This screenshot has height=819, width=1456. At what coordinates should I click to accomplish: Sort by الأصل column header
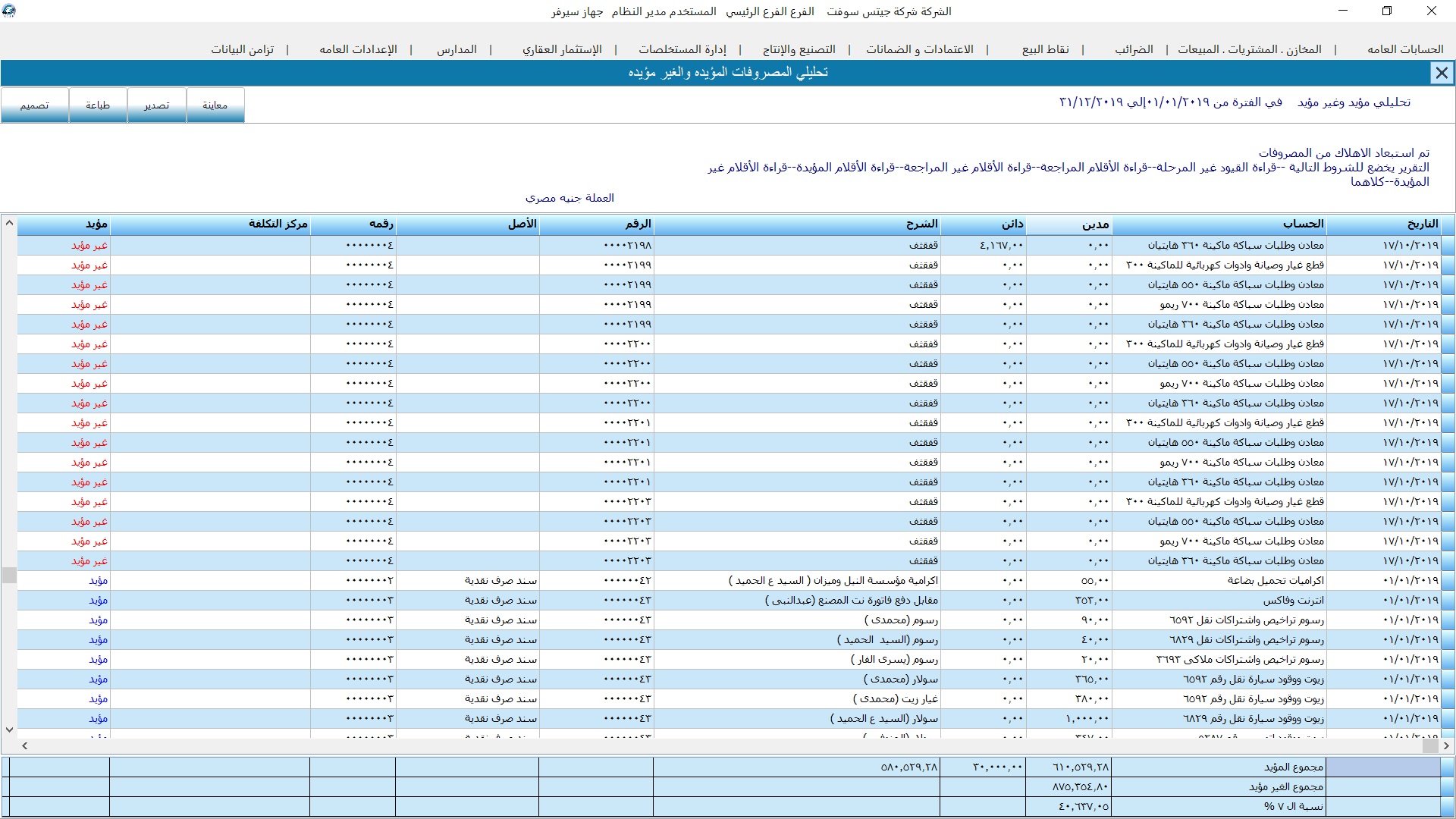coord(467,224)
